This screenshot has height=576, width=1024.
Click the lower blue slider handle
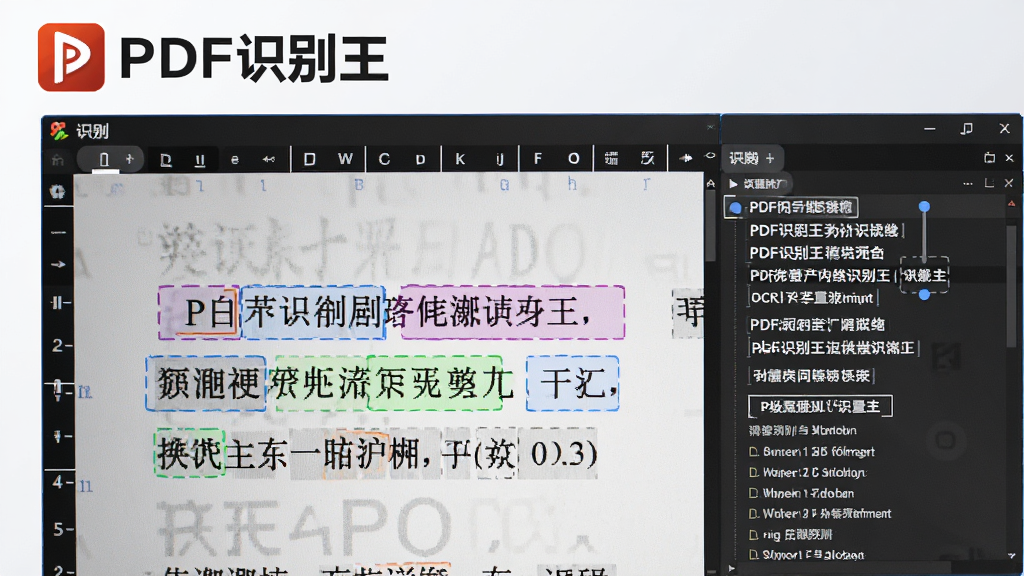tap(924, 295)
